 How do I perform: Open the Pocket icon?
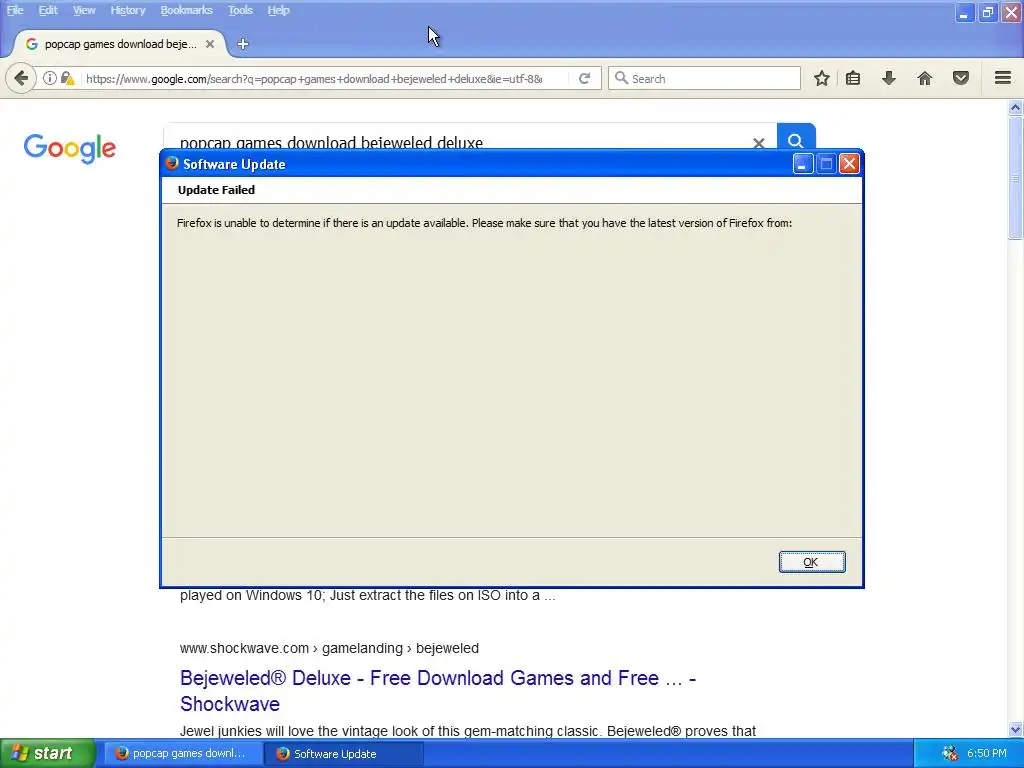(961, 78)
